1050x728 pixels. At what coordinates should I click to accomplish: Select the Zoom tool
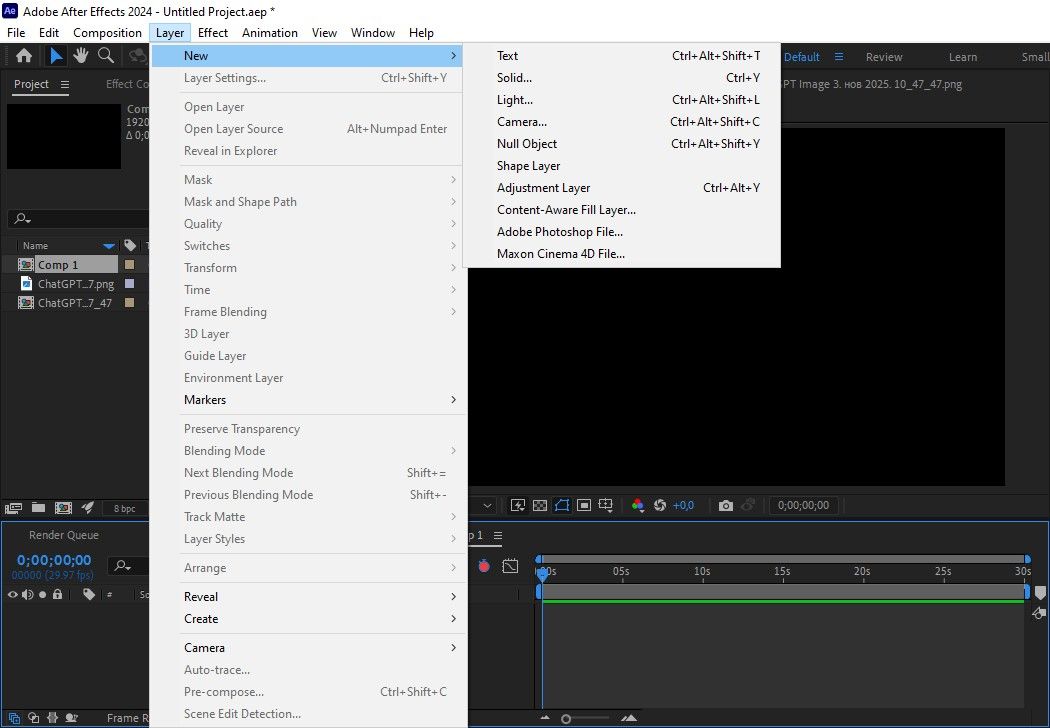point(105,57)
